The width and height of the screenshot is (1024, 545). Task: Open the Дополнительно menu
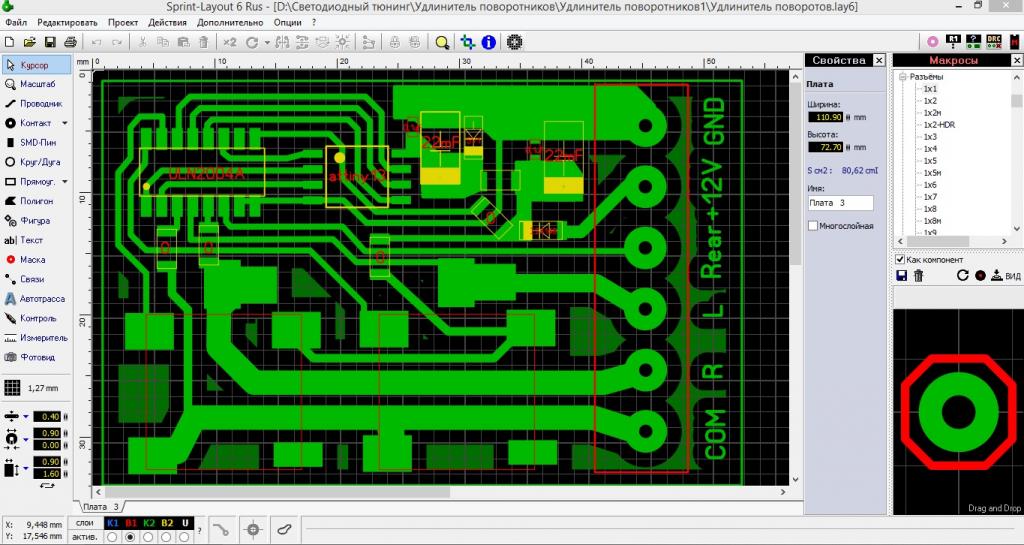[x=230, y=22]
